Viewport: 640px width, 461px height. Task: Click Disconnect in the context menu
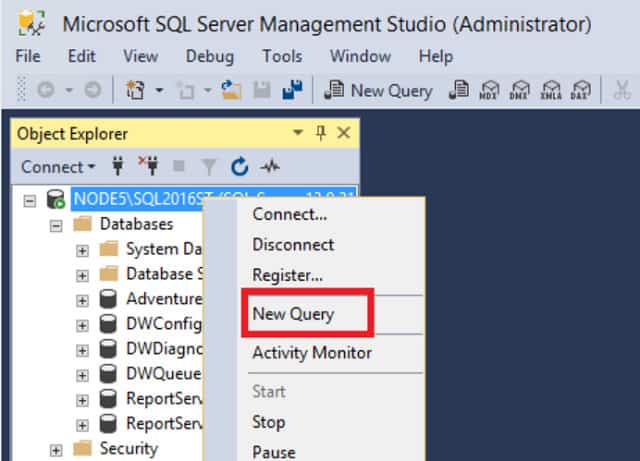click(293, 245)
